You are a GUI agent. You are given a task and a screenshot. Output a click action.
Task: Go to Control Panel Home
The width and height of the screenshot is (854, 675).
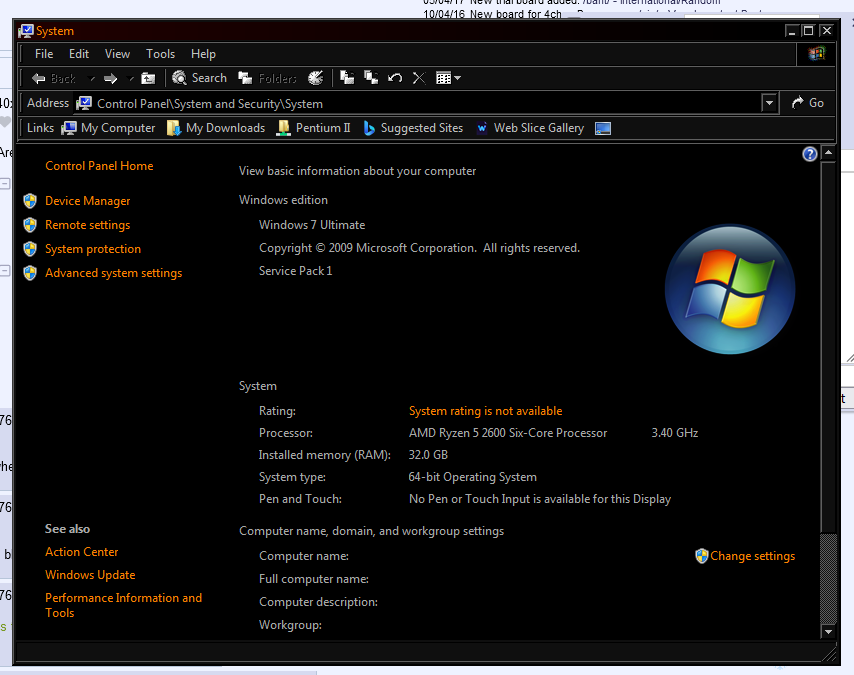coord(99,166)
